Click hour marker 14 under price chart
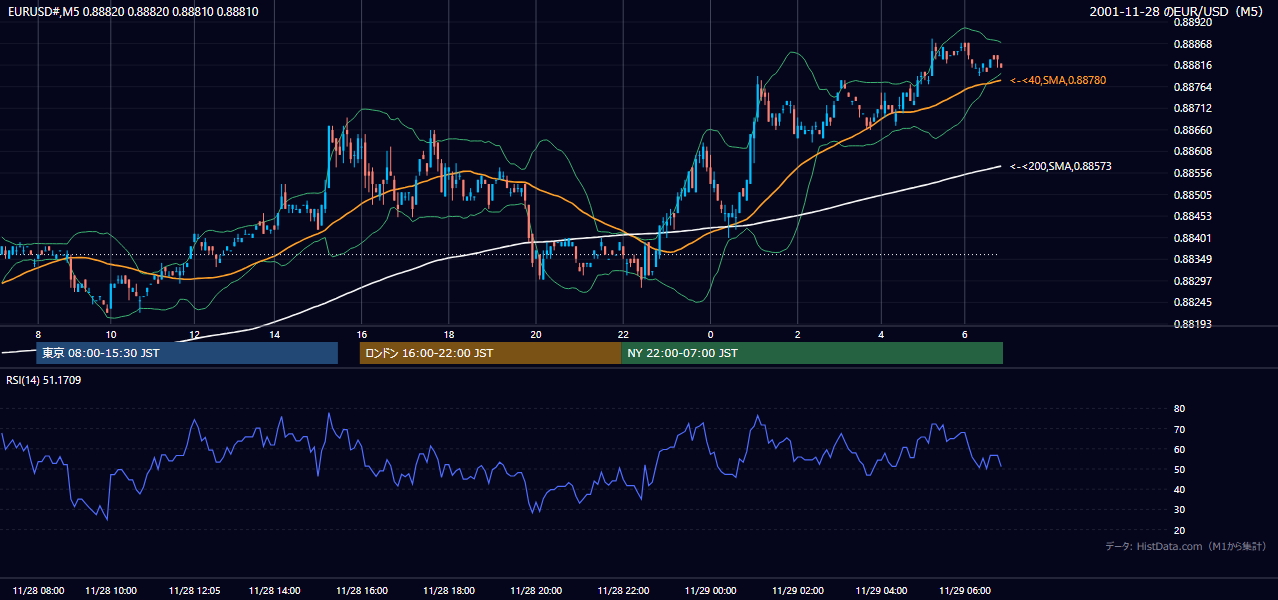This screenshot has width=1278, height=600. point(274,334)
